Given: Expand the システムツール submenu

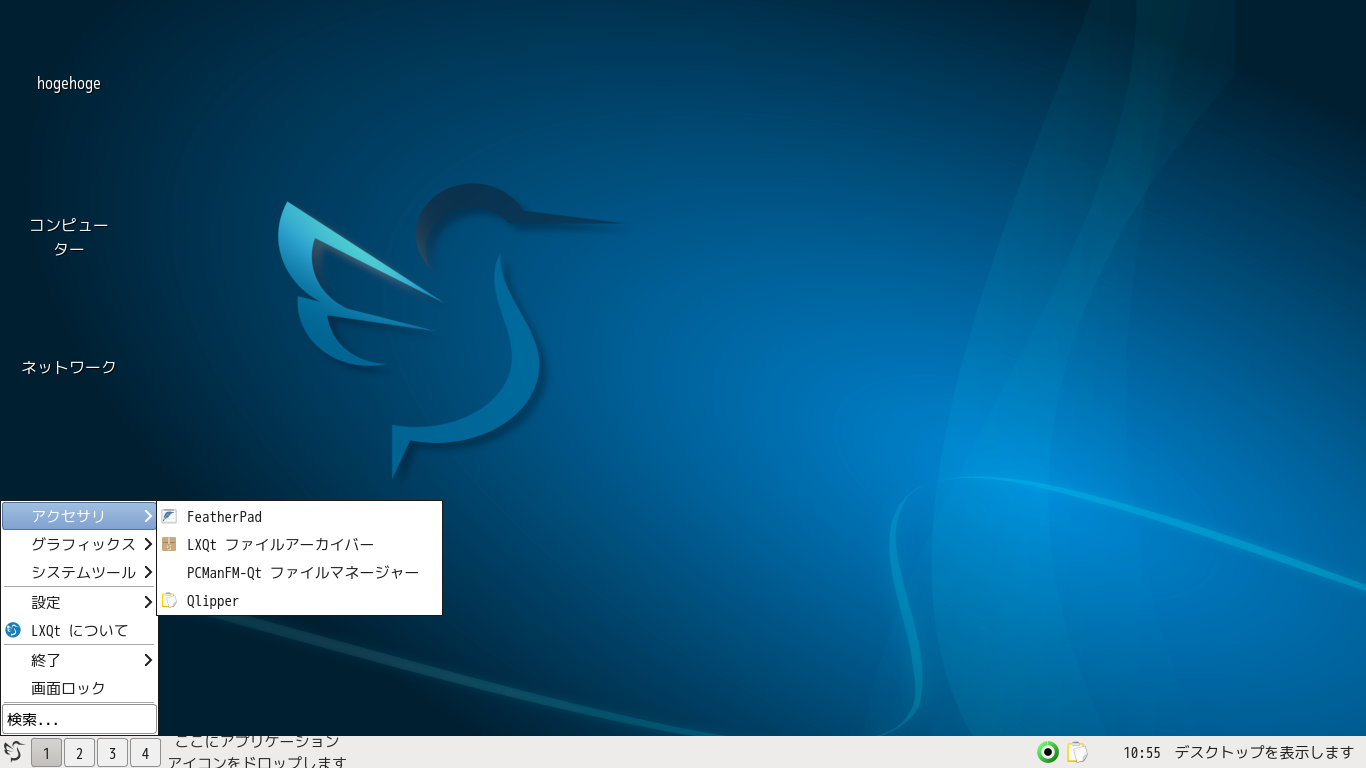Looking at the screenshot, I should click(79, 572).
